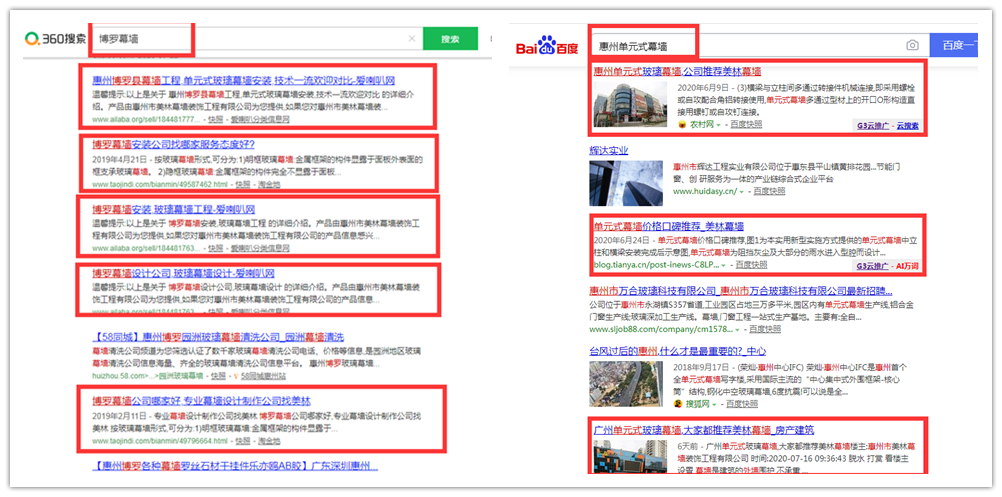Open Baidu result 惠州单元式玻璃幕墙,公司推荐美林幕墙

(677, 71)
